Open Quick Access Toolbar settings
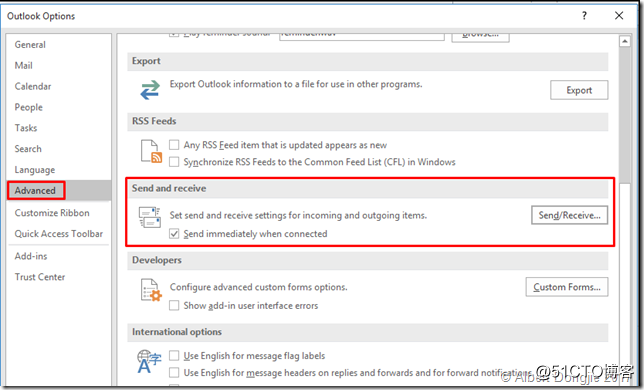 coord(59,234)
